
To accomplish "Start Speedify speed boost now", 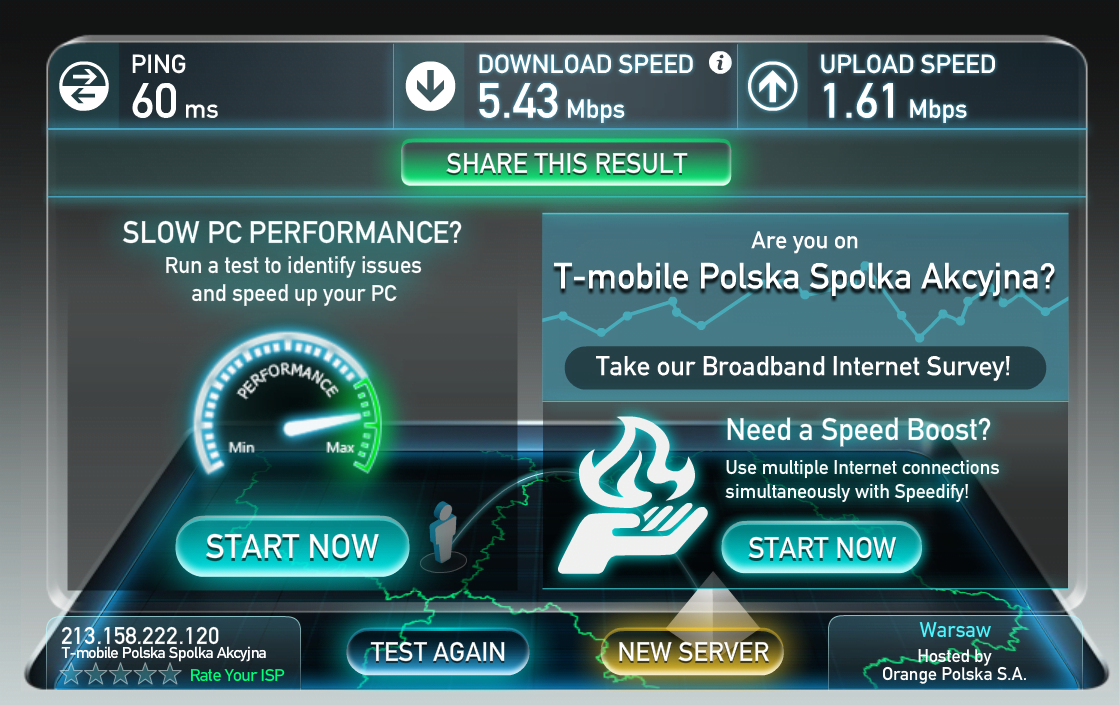I will click(821, 548).
